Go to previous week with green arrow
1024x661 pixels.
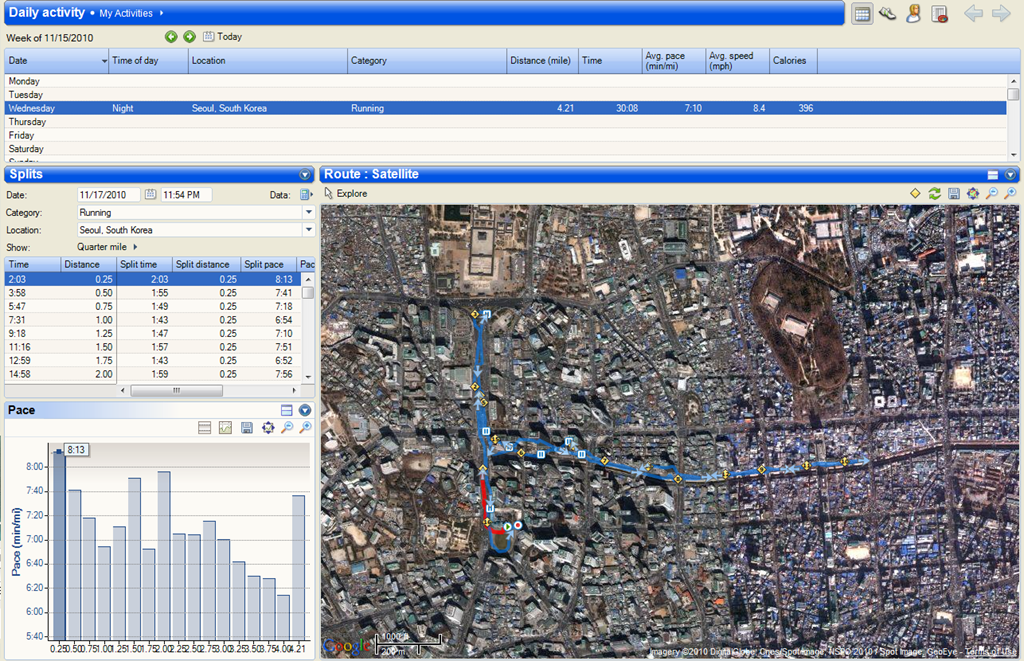(x=171, y=37)
